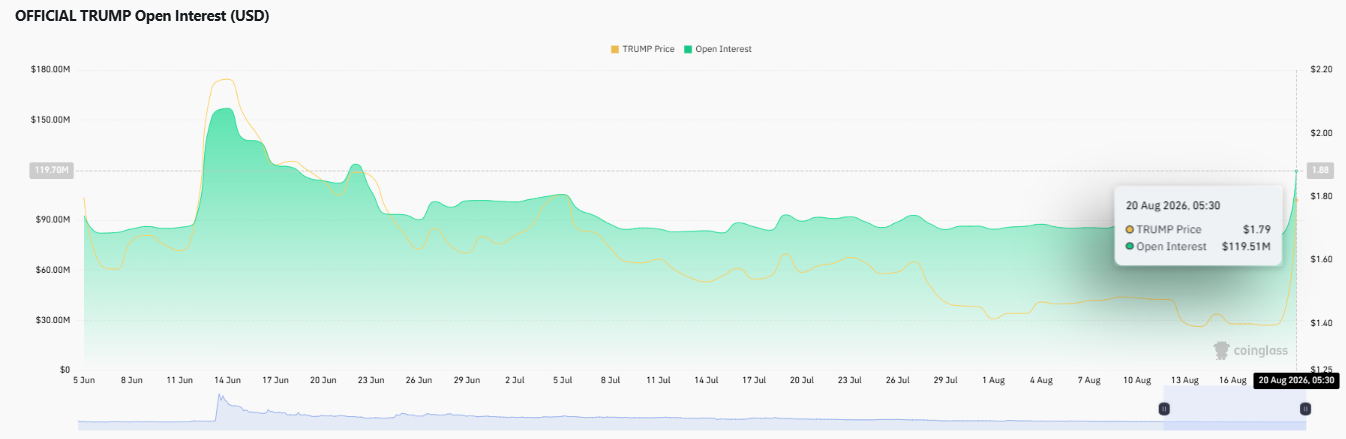Click the 11 Jul x-axis date label

(658, 380)
